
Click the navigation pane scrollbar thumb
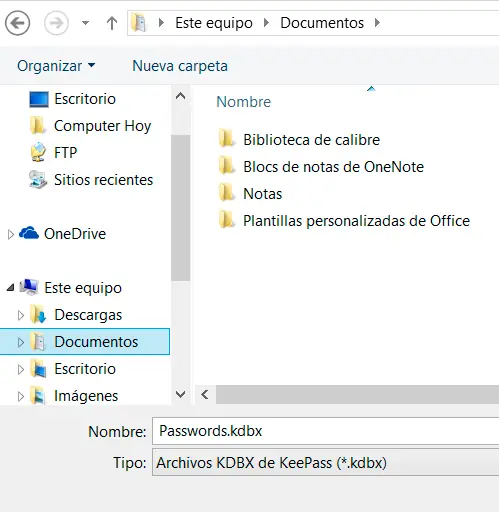[x=180, y=208]
